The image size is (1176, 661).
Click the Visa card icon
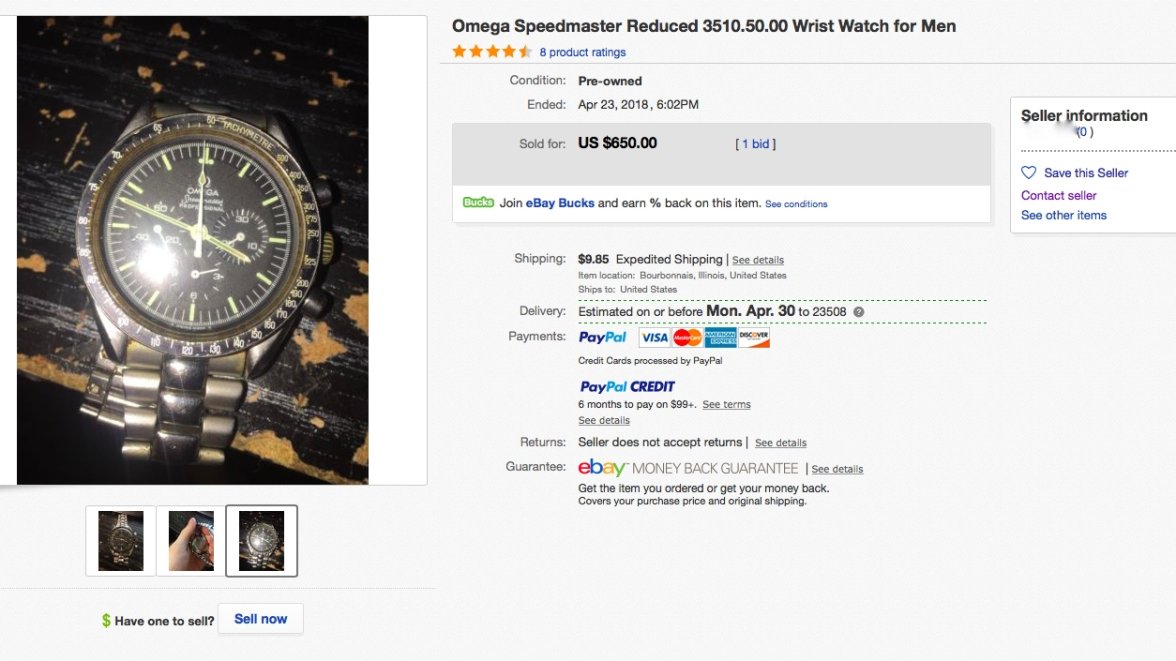pyautogui.click(x=654, y=338)
